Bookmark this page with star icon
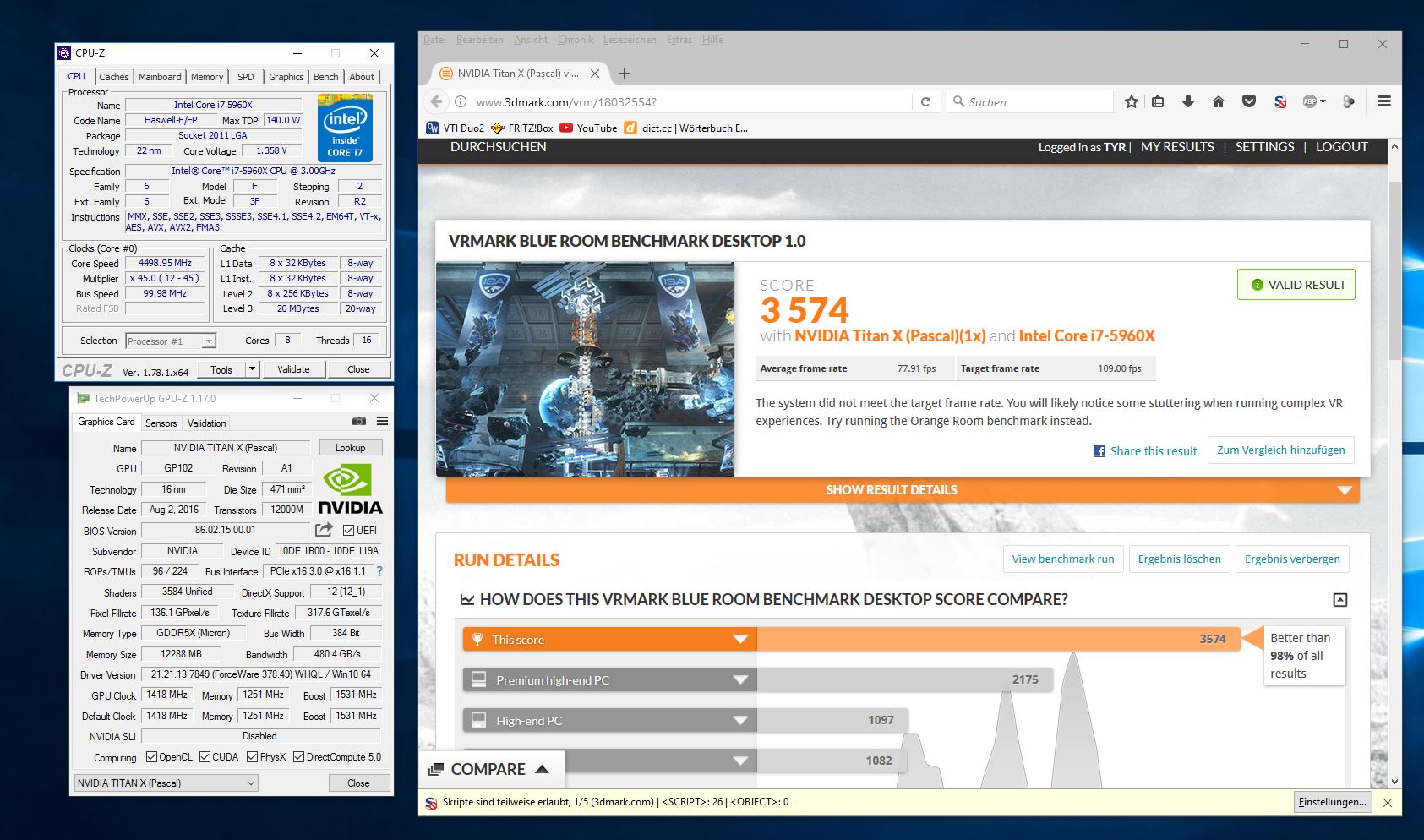1424x840 pixels. pos(1132,101)
